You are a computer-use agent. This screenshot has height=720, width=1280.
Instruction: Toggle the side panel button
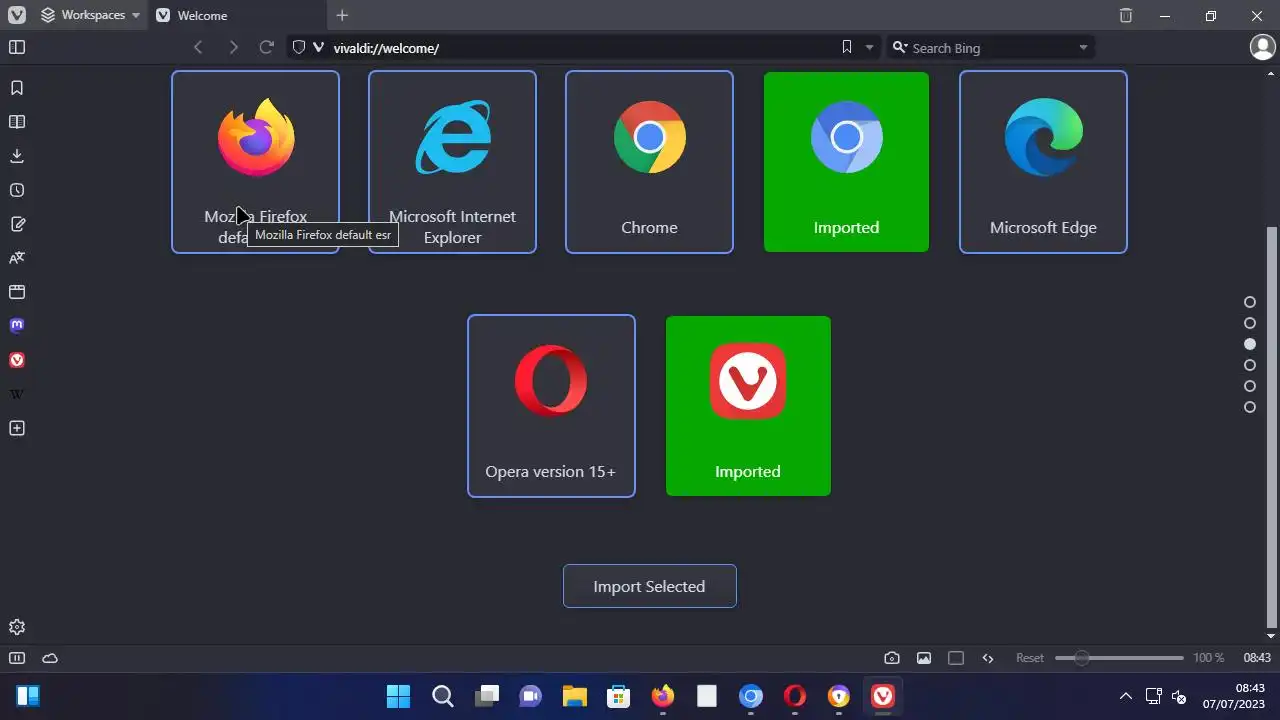17,47
